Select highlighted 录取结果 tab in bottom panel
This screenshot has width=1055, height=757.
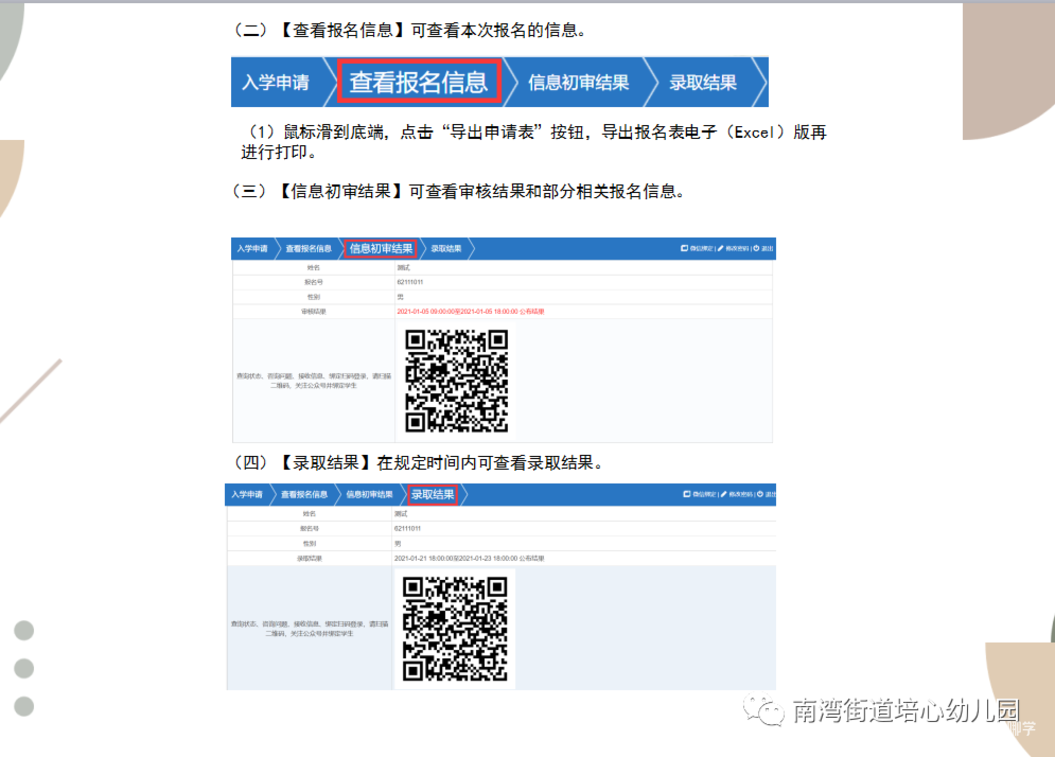coord(433,495)
